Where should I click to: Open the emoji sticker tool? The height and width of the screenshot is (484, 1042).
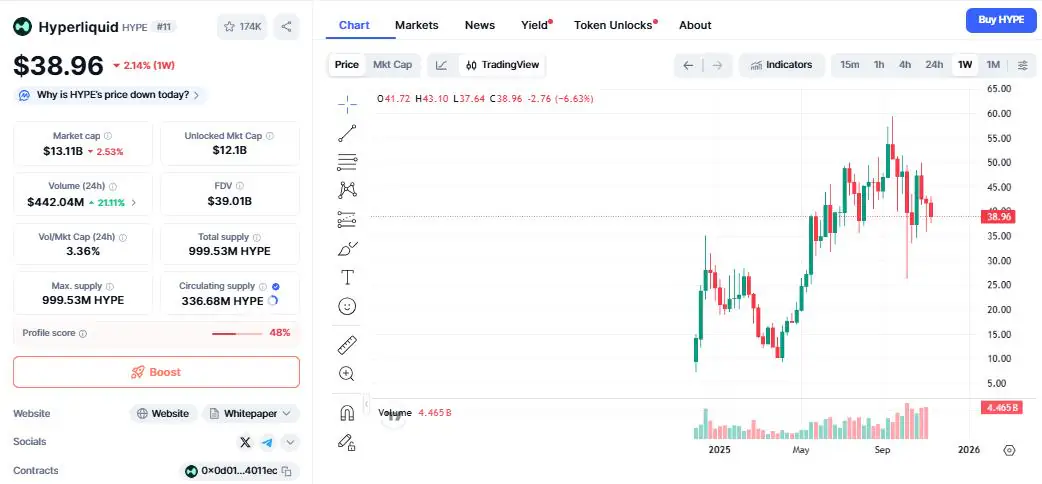(347, 306)
